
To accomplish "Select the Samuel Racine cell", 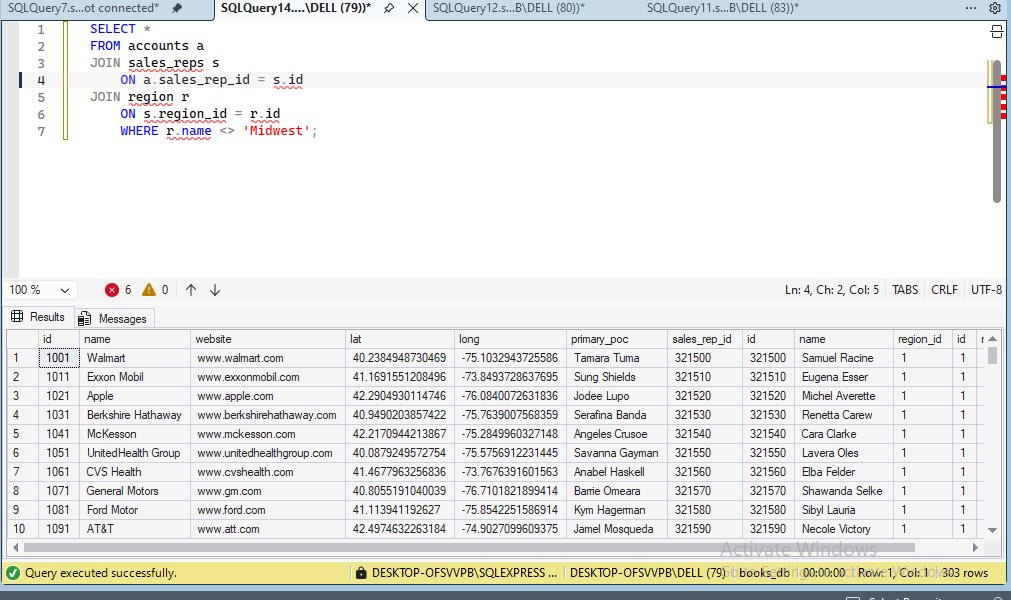I will (843, 358).
